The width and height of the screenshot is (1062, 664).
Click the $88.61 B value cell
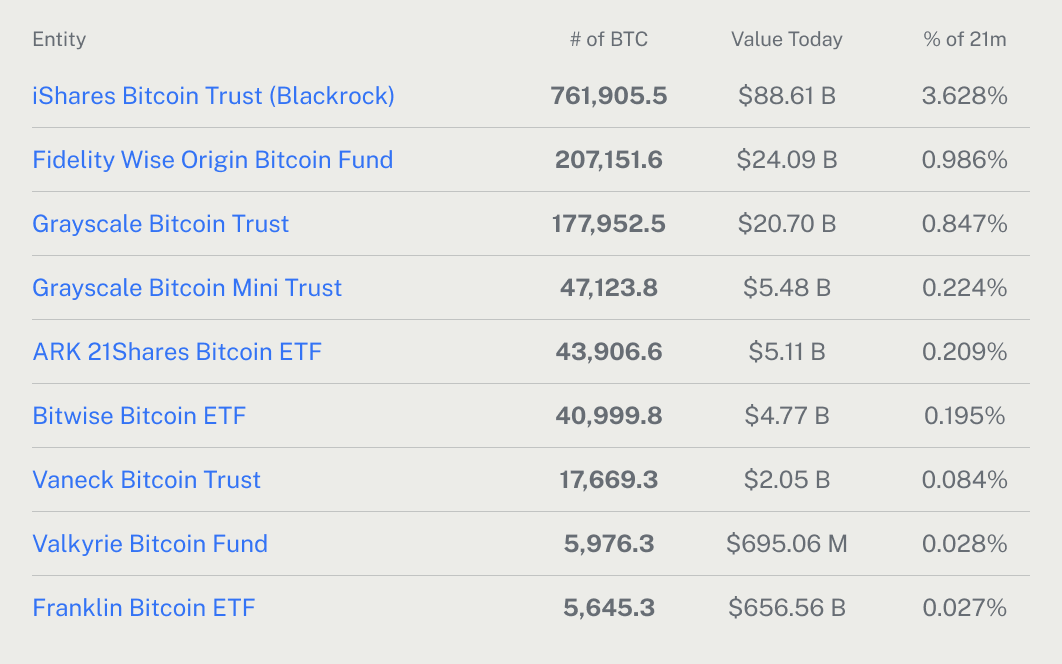click(x=786, y=96)
